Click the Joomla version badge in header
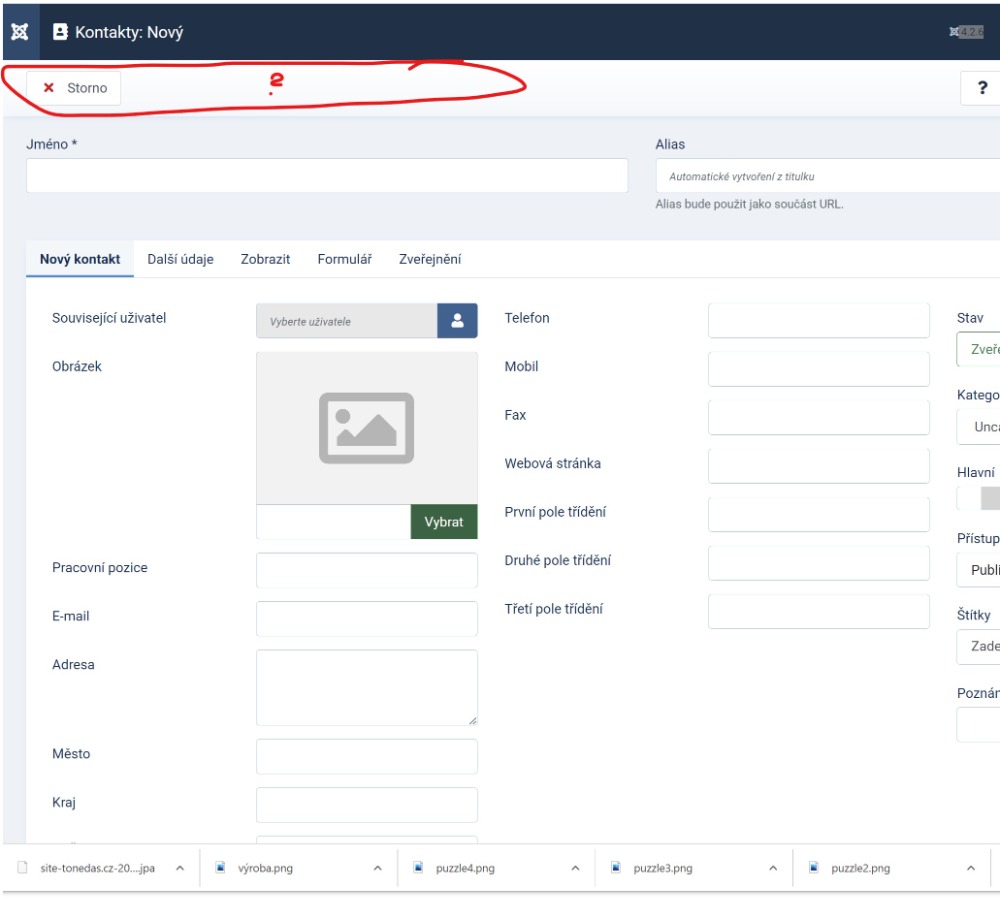Viewport: 1000px width, 899px height. pyautogui.click(x=967, y=32)
